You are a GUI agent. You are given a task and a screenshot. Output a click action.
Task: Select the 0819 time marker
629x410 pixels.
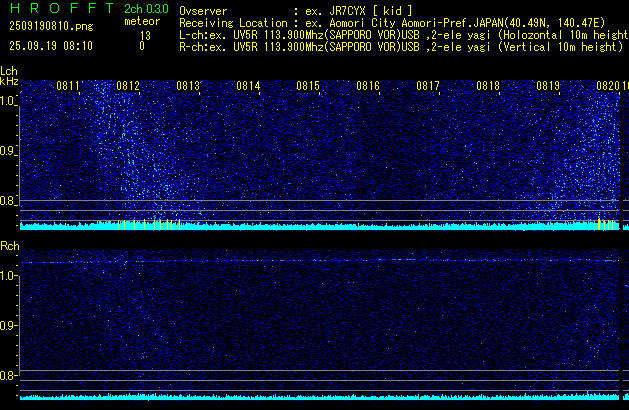coord(548,86)
